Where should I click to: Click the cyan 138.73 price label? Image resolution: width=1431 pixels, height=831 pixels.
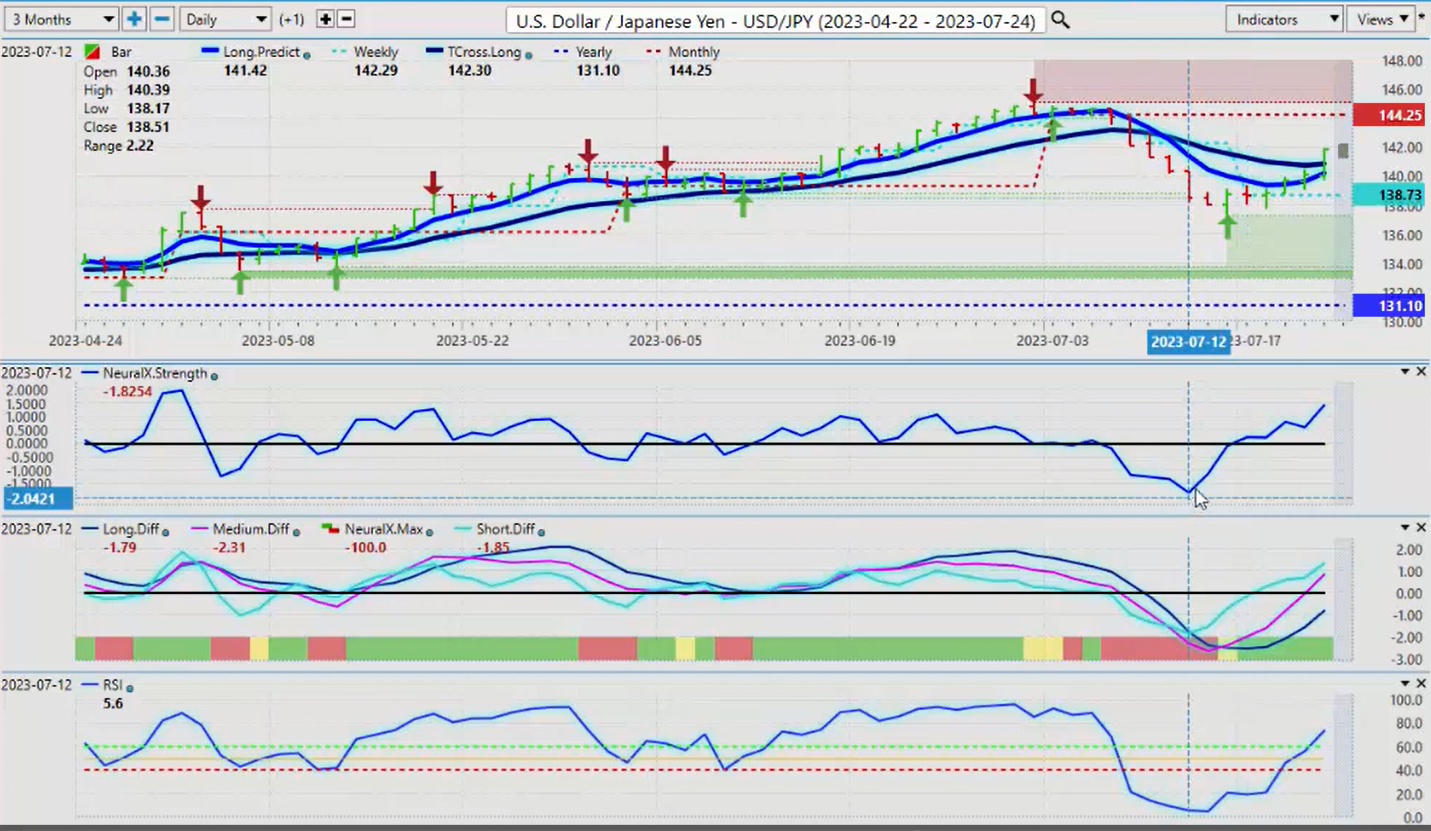1388,195
